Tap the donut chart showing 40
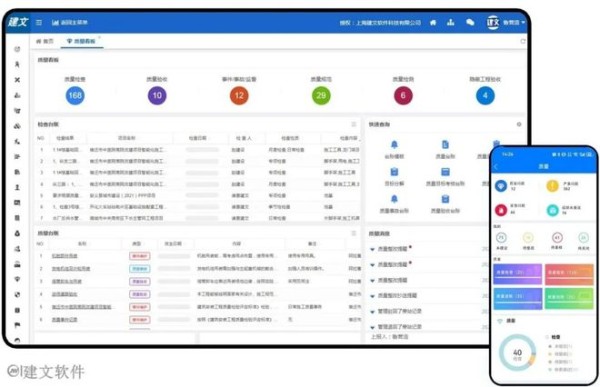This screenshot has height=387, width=600. (517, 353)
